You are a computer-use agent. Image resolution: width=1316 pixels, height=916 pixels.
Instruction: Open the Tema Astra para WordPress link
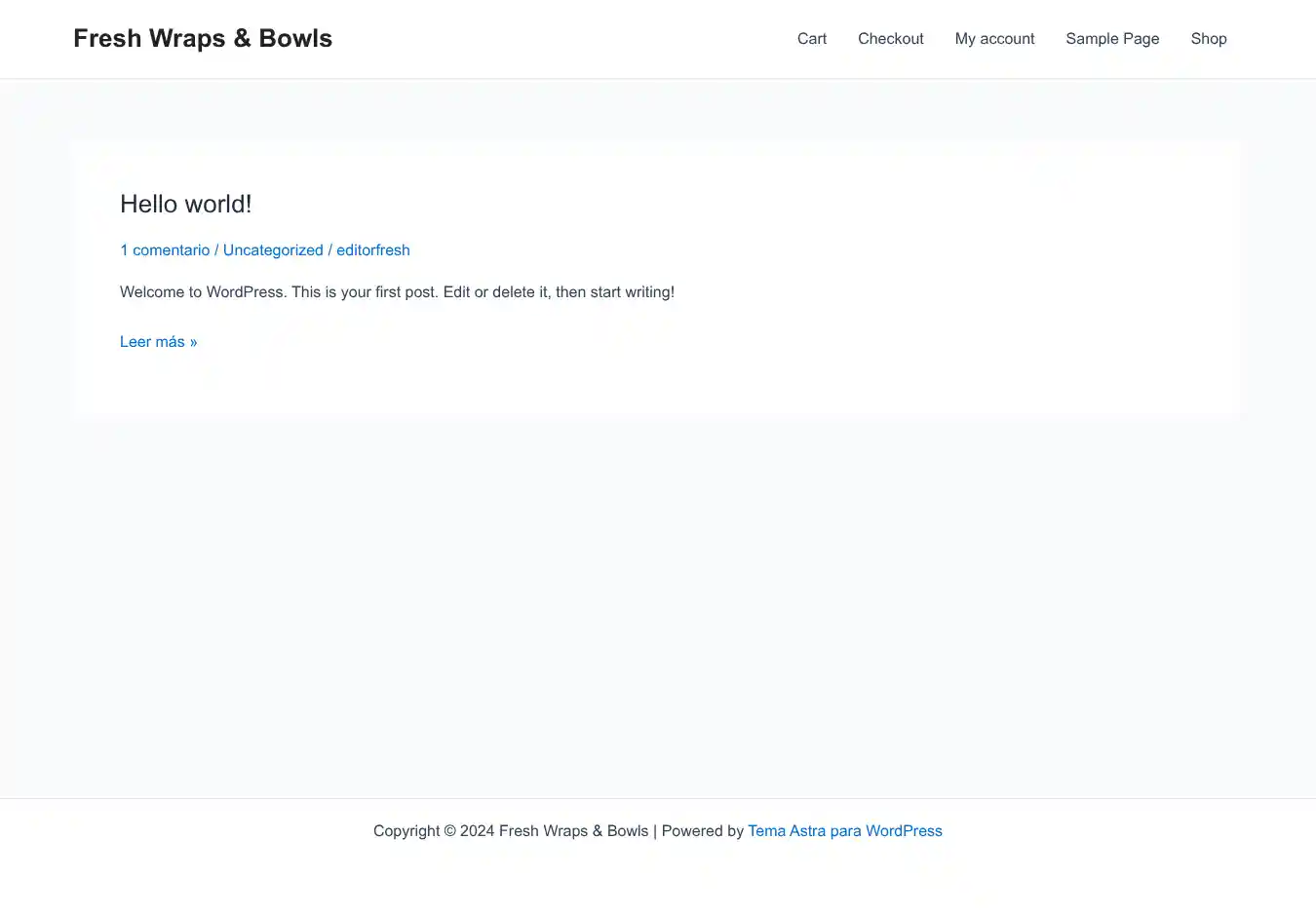(x=844, y=831)
